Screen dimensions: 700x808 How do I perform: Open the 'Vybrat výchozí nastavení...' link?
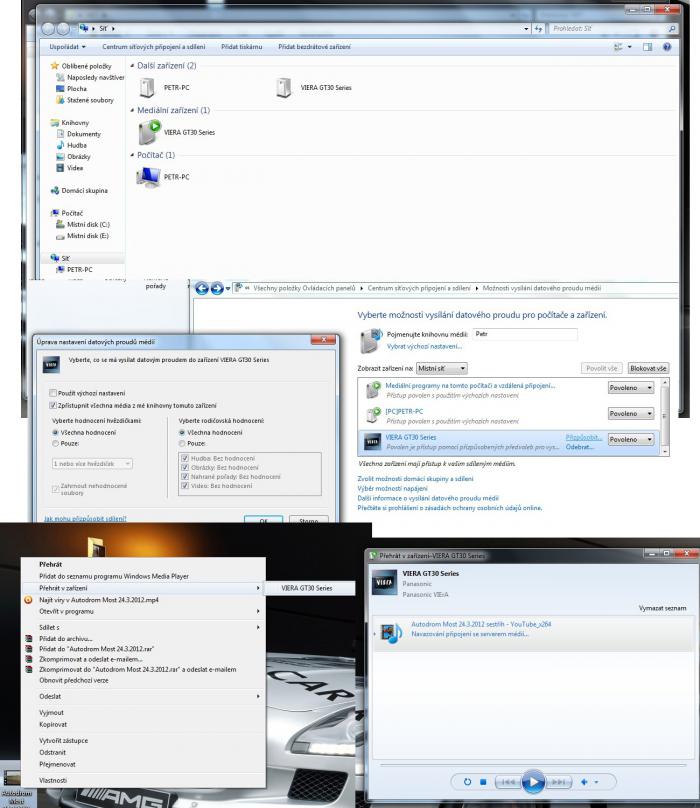click(x=424, y=347)
